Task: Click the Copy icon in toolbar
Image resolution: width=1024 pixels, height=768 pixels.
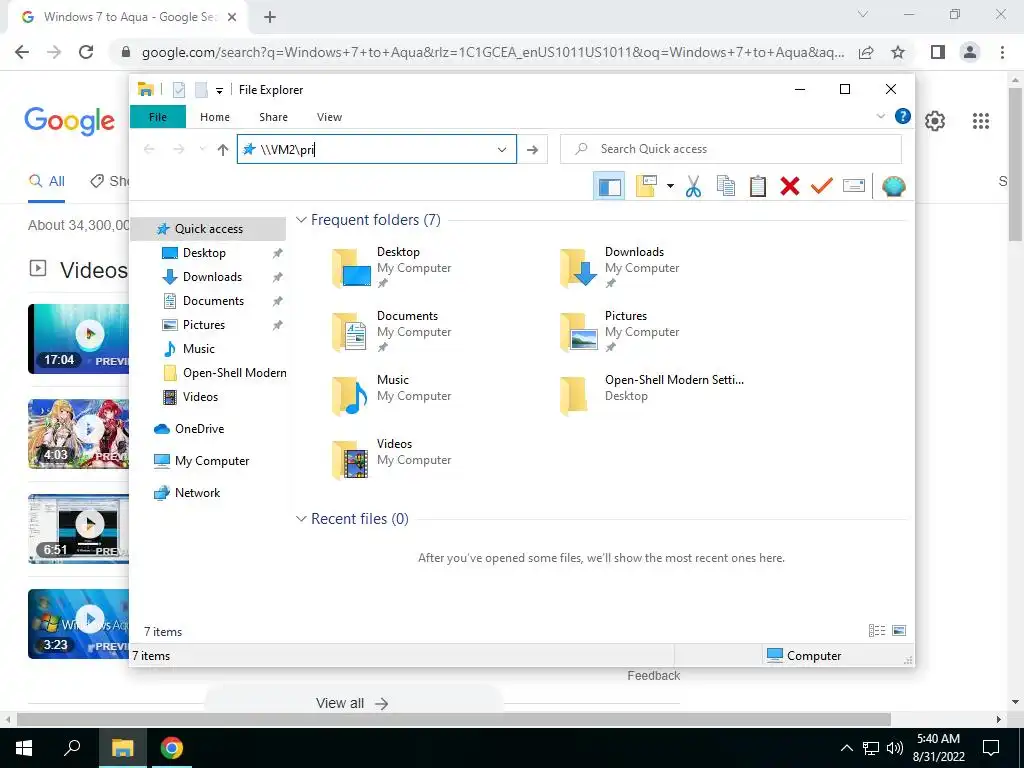Action: point(726,187)
